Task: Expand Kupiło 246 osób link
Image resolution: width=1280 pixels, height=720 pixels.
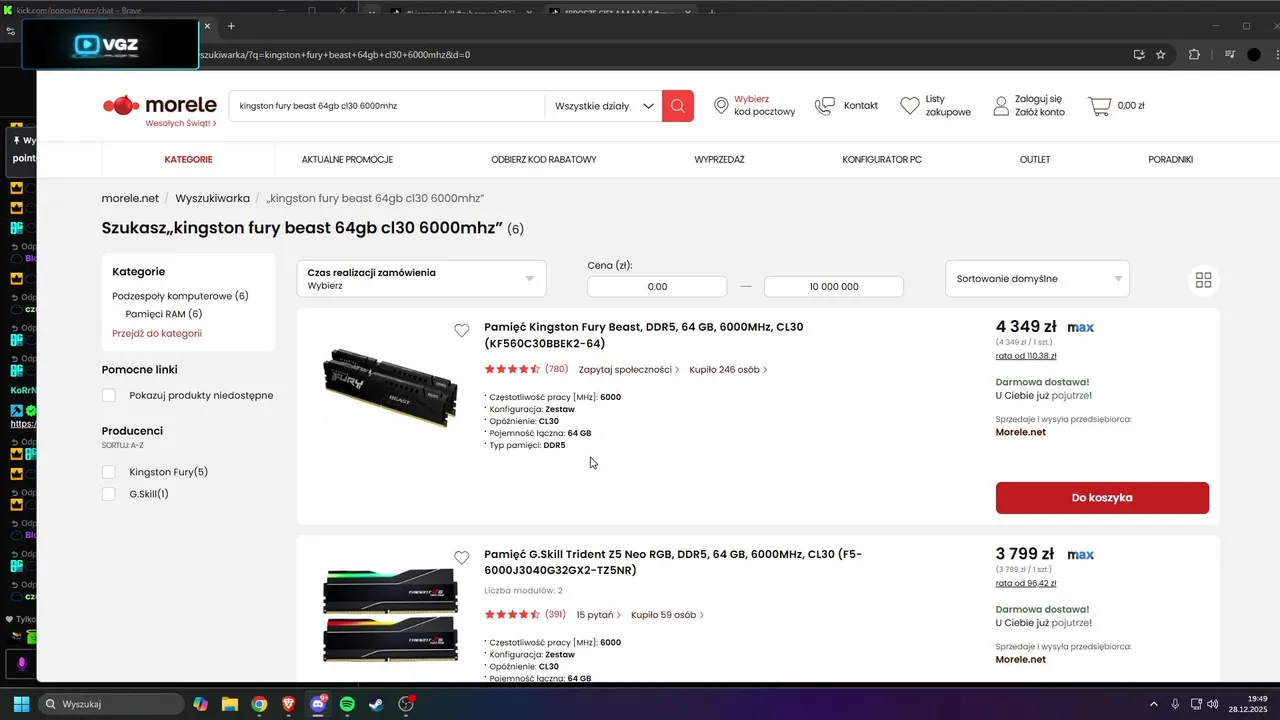Action: tap(729, 369)
